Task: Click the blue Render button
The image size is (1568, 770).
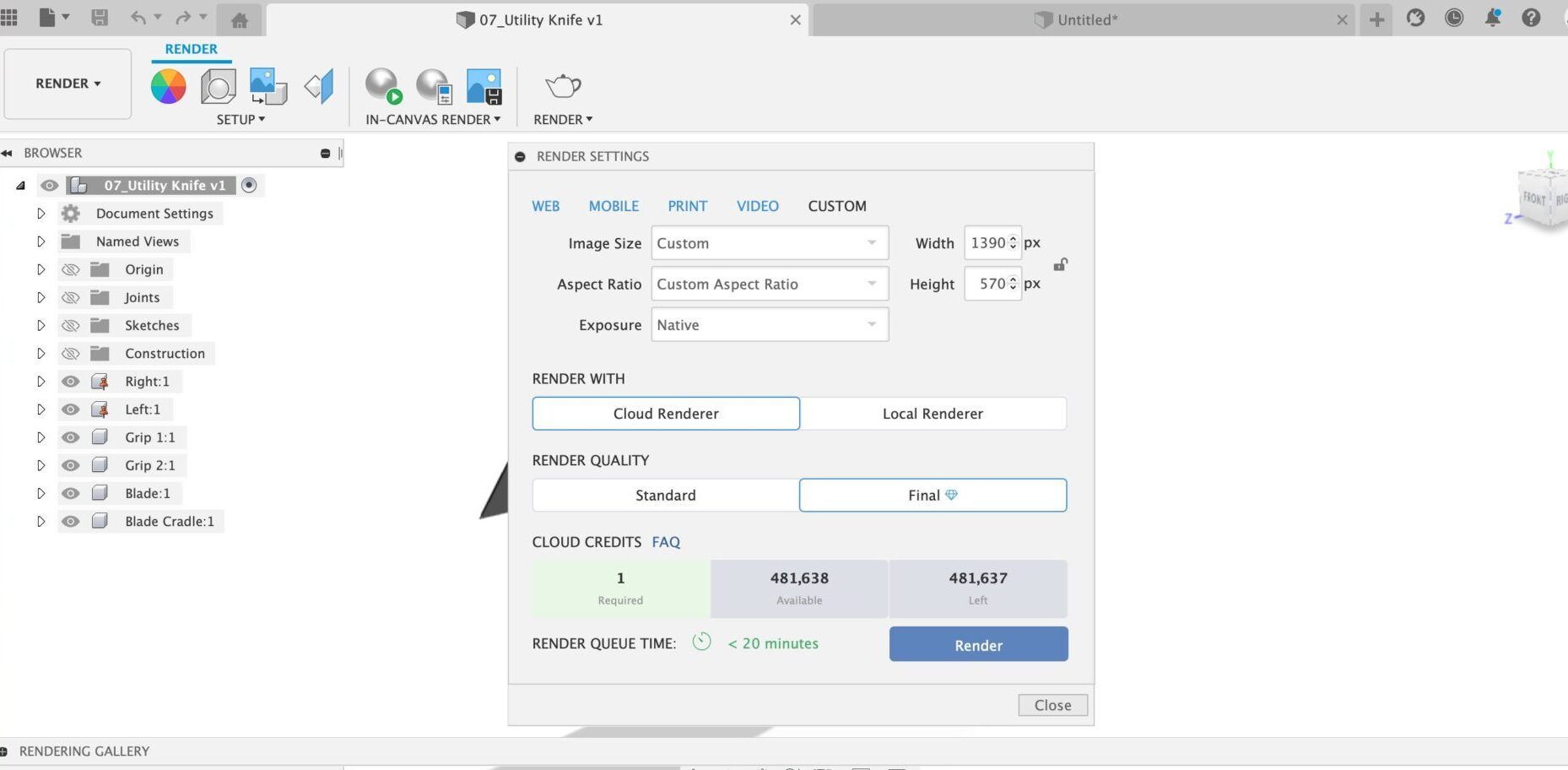Action: click(x=979, y=644)
